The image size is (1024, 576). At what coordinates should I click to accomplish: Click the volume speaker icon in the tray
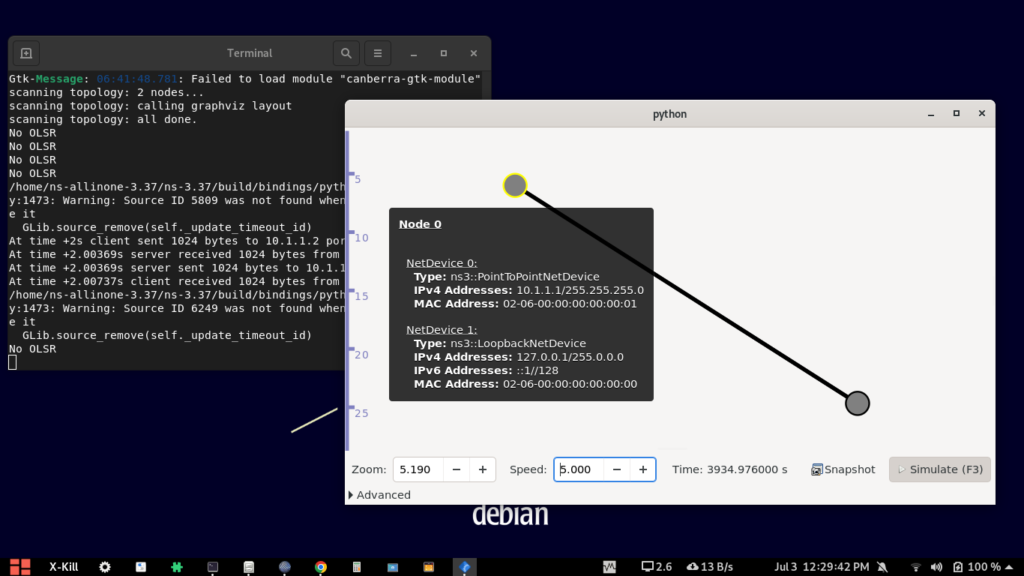(x=939, y=567)
